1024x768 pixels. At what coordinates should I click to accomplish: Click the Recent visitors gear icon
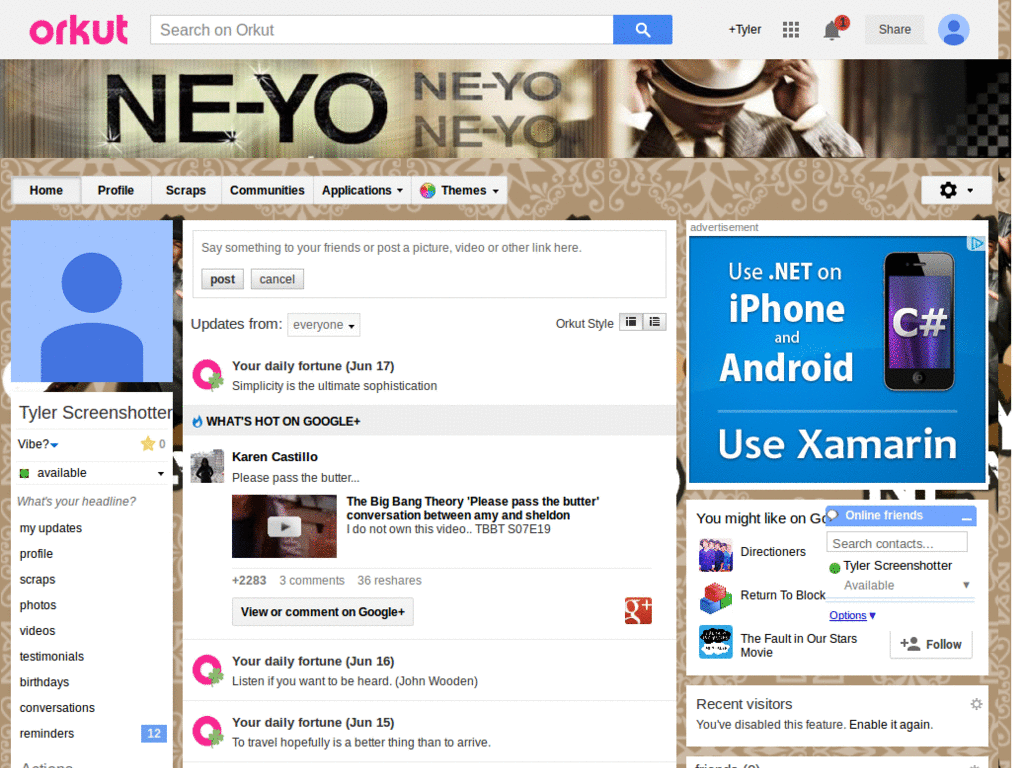coord(976,704)
